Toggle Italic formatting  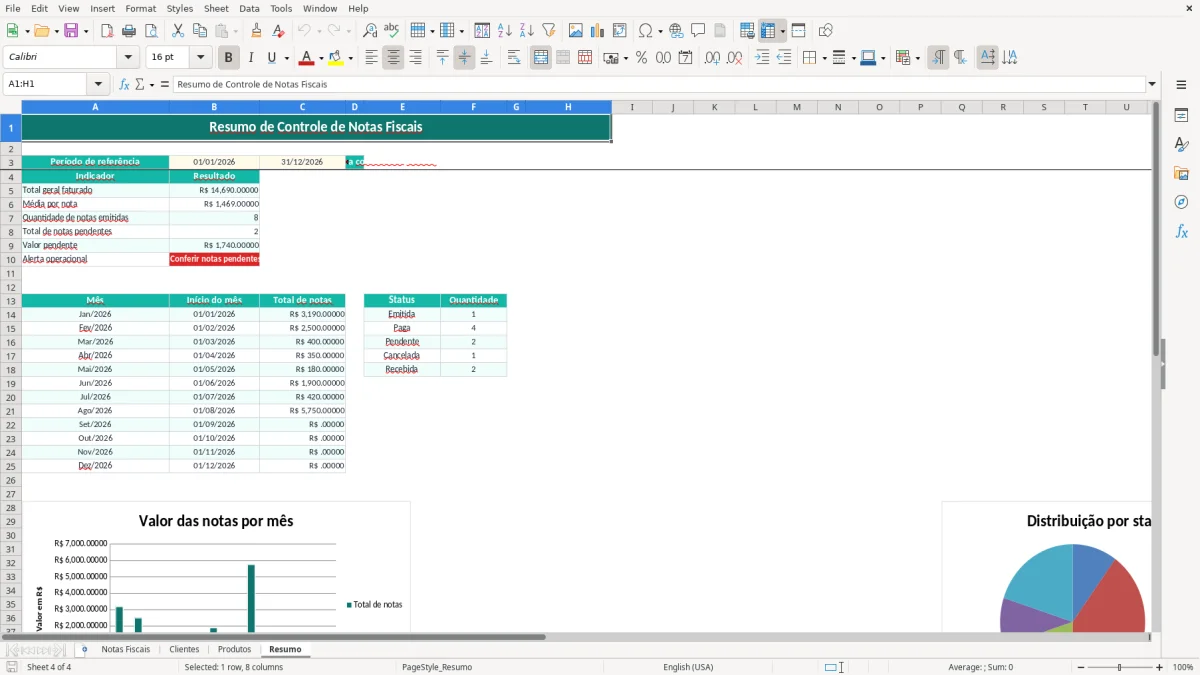tap(251, 58)
